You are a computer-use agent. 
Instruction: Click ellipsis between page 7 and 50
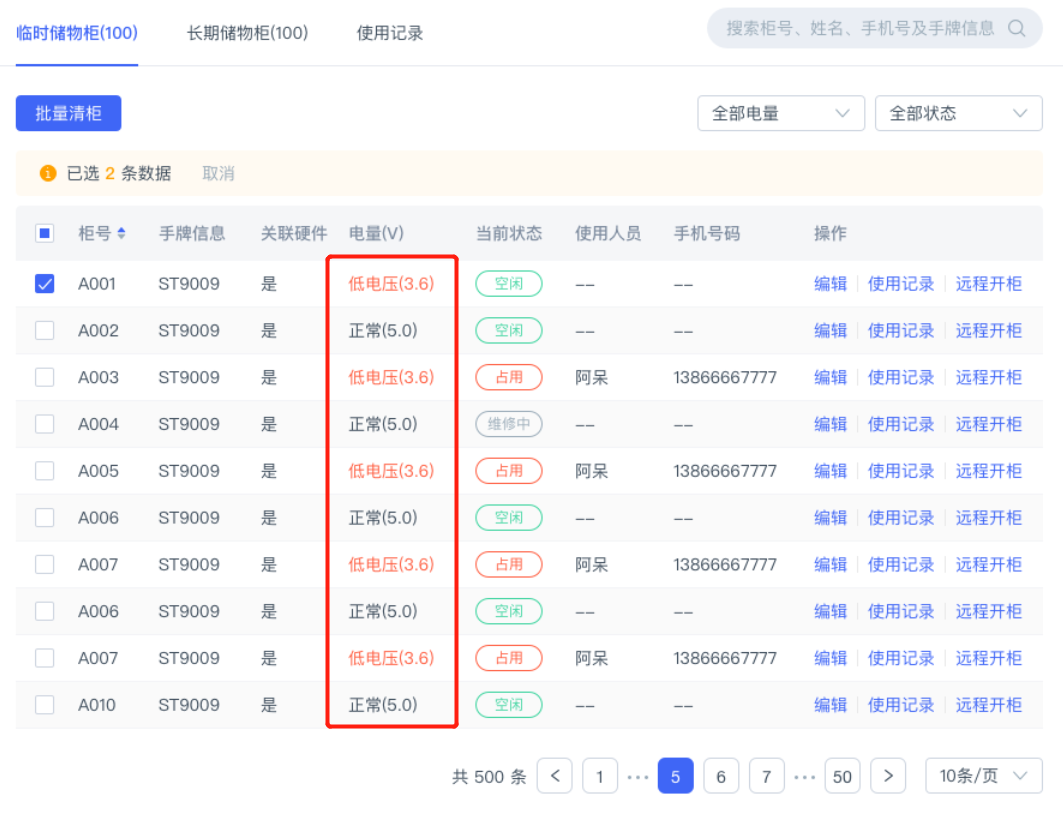pyautogui.click(x=804, y=777)
